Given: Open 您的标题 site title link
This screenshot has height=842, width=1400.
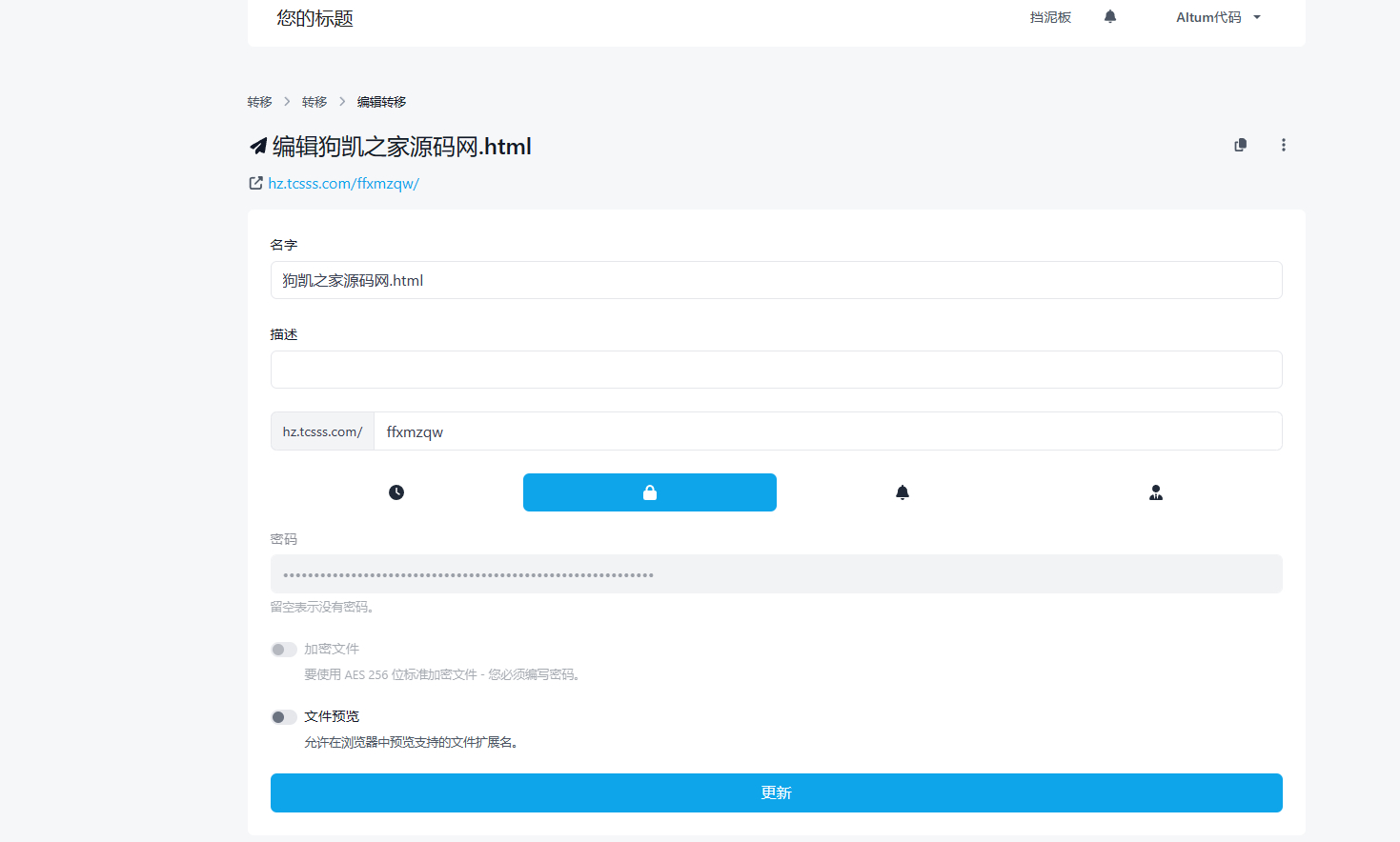Looking at the screenshot, I should [314, 18].
